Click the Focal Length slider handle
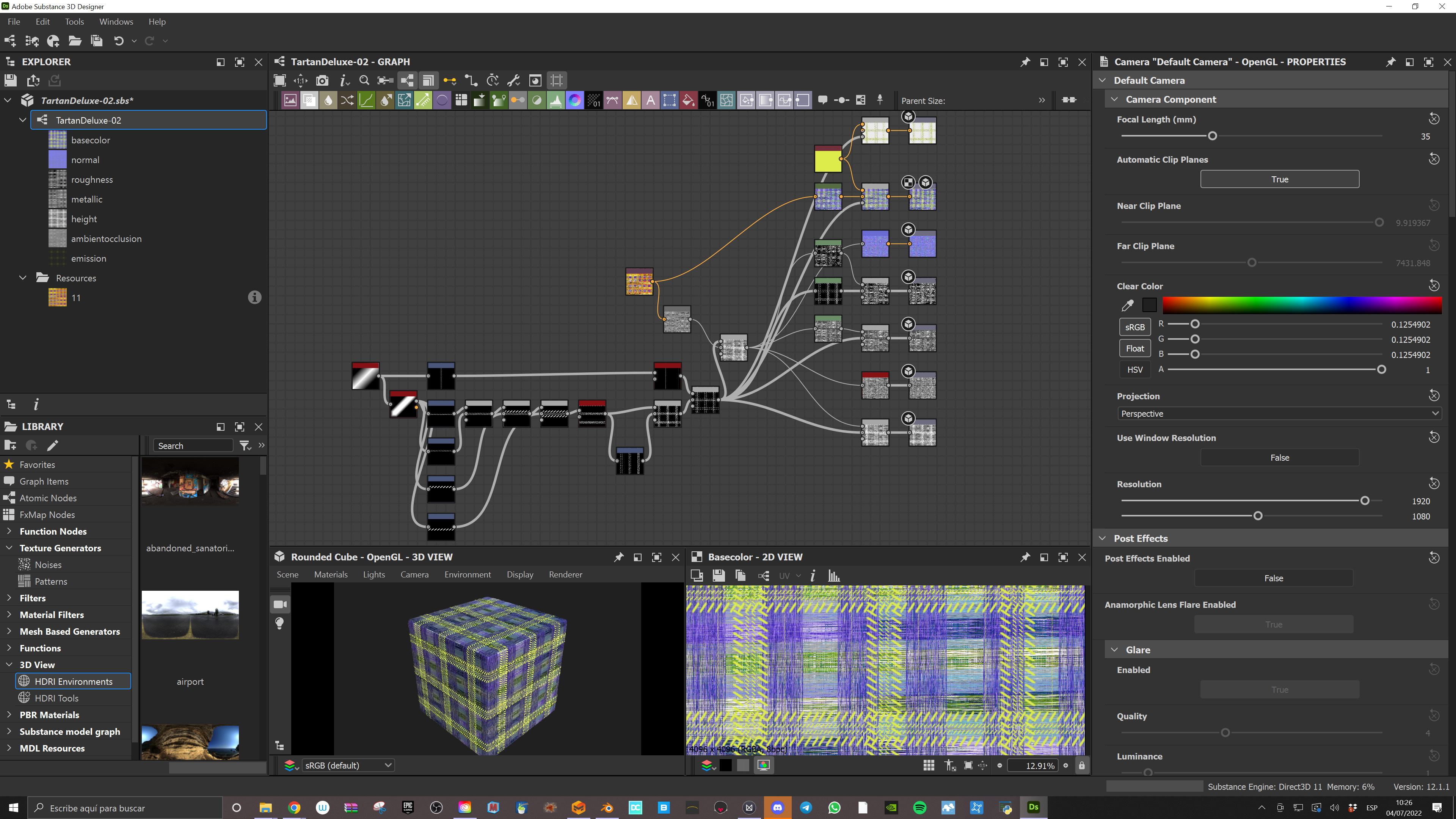The width and height of the screenshot is (1456, 819). click(x=1212, y=136)
